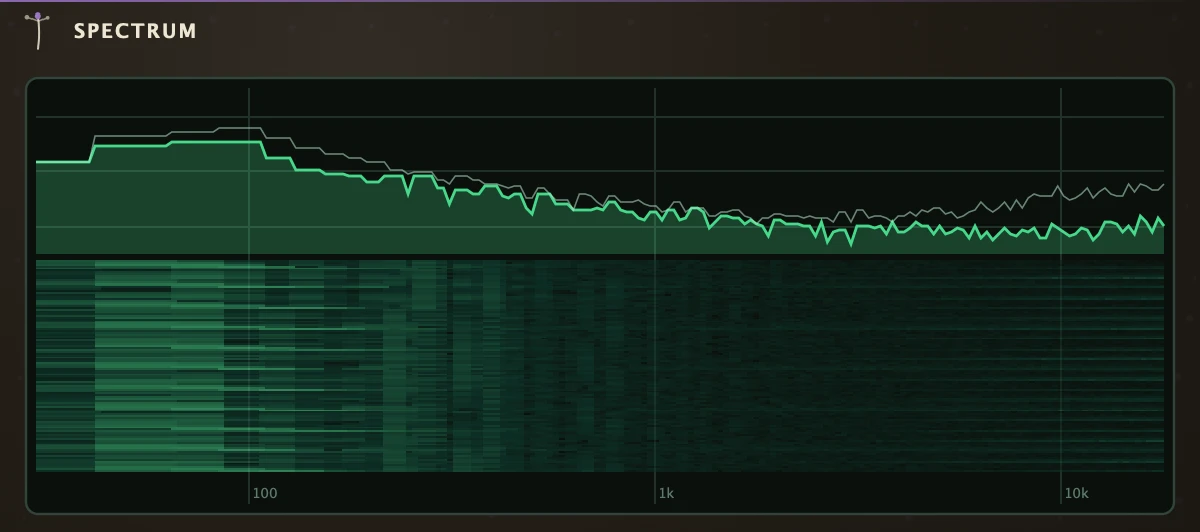Click the SPECTRUM panel title
The width and height of the screenshot is (1200, 532).
135,31
